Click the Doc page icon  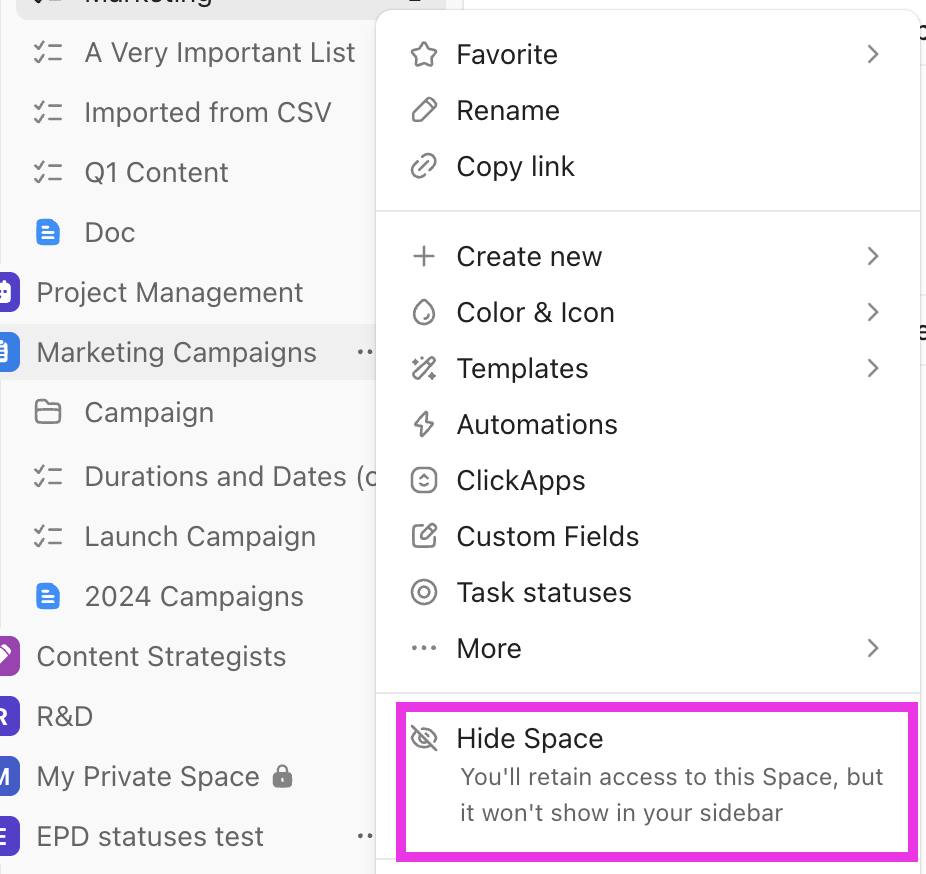pyautogui.click(x=48, y=232)
